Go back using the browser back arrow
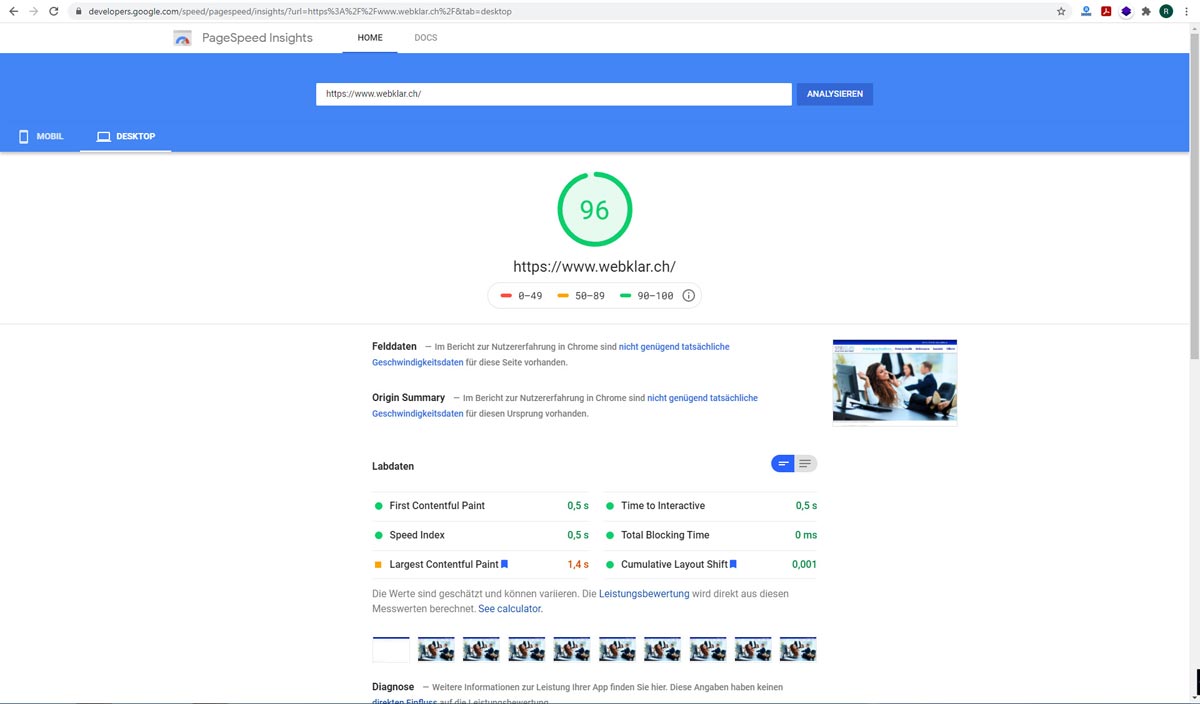This screenshot has height=704, width=1200. coord(13,11)
